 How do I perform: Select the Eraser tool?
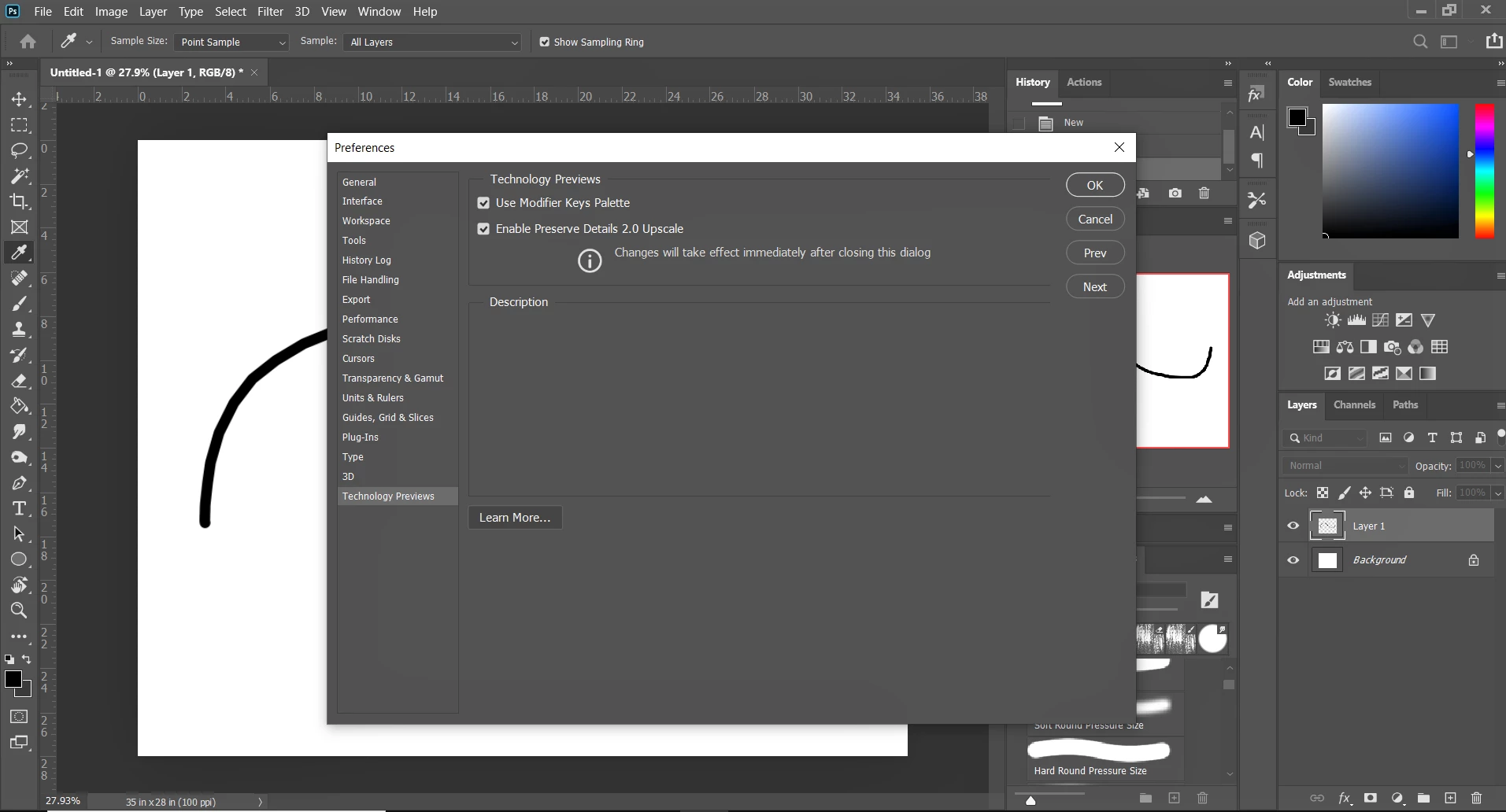(x=20, y=381)
